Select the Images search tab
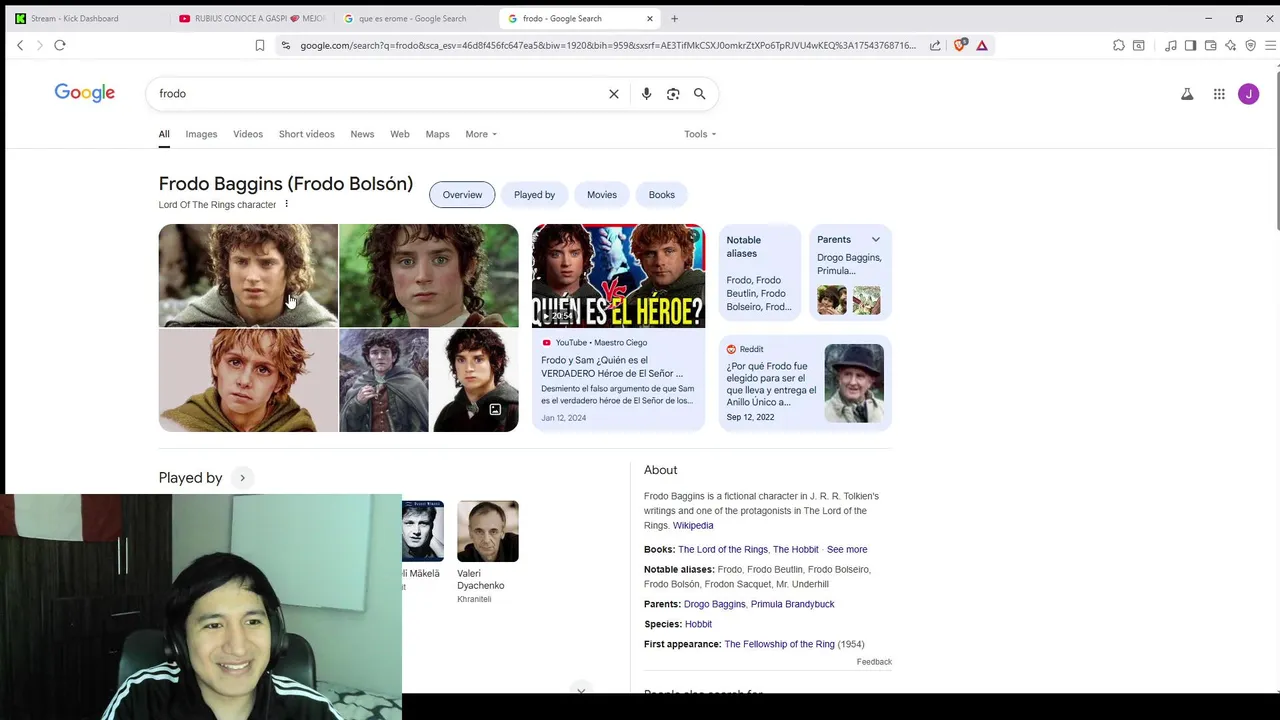1280x720 pixels. (201, 134)
